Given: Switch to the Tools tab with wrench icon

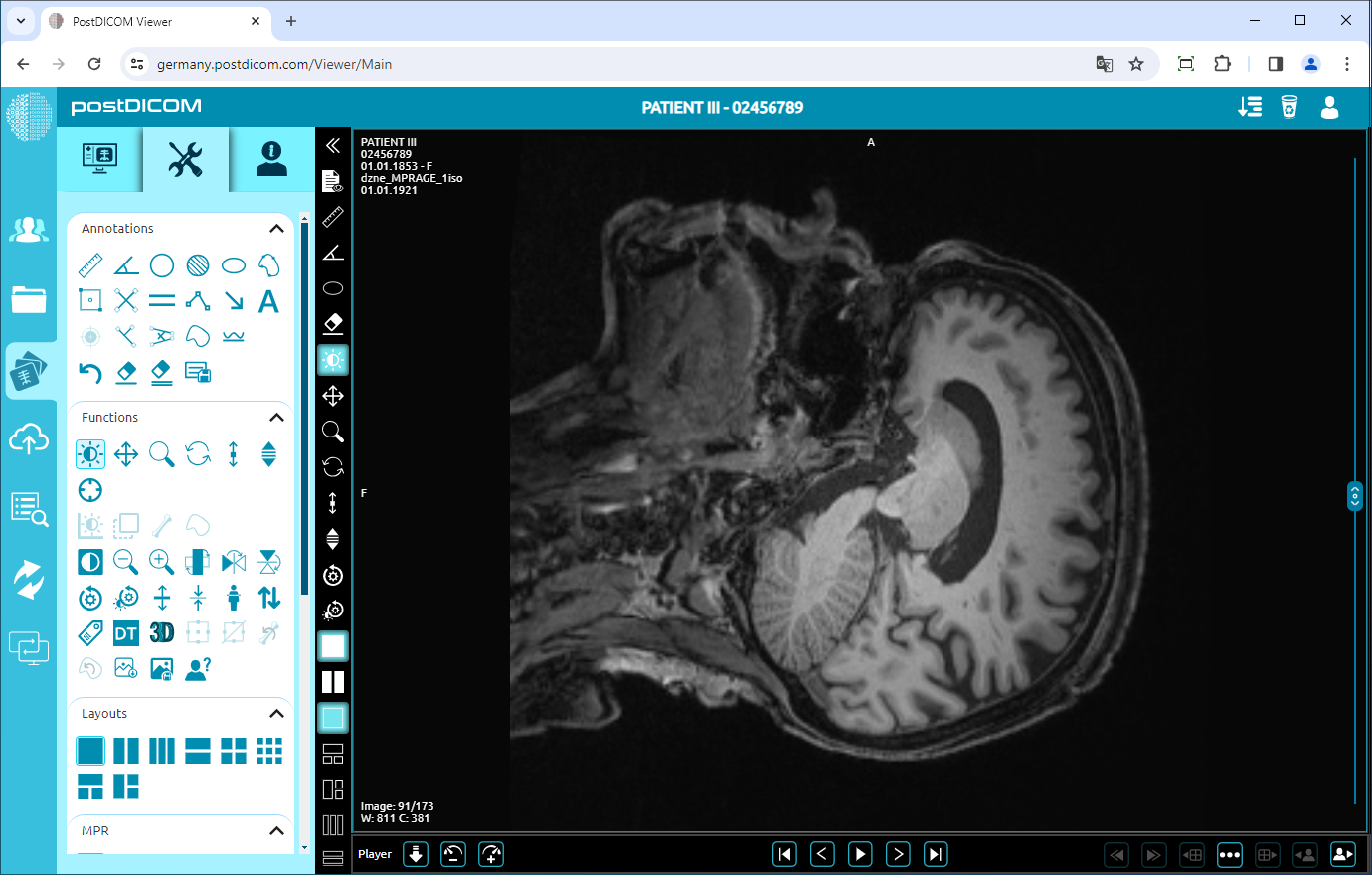Looking at the screenshot, I should (x=185, y=159).
